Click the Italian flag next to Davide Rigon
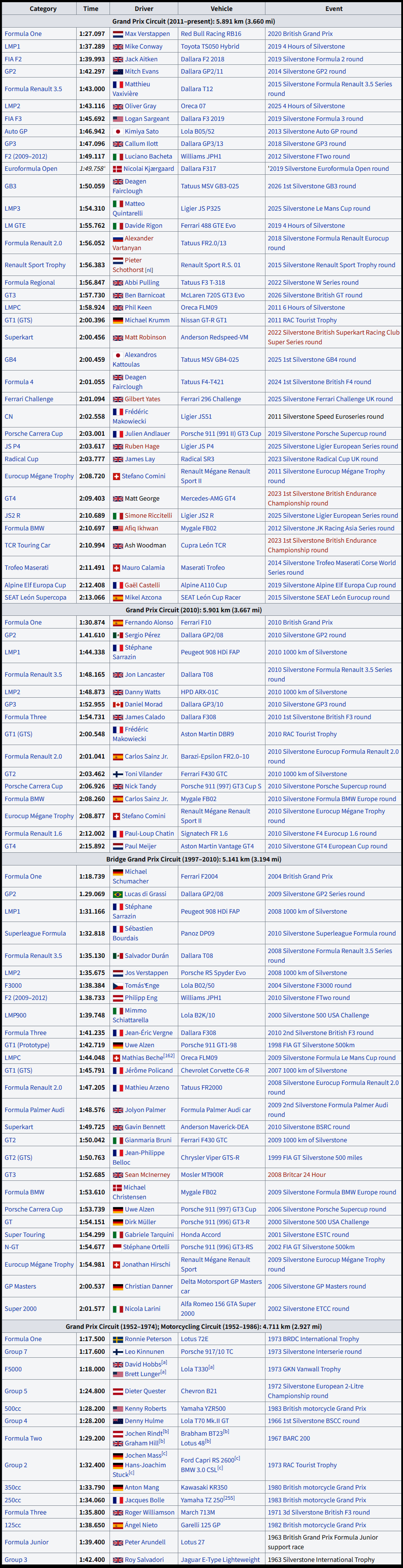This screenshot has height=1568, width=403. coord(117,226)
